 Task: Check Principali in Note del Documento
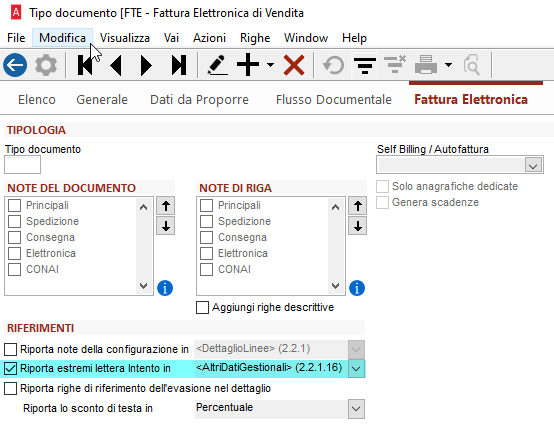[14, 205]
